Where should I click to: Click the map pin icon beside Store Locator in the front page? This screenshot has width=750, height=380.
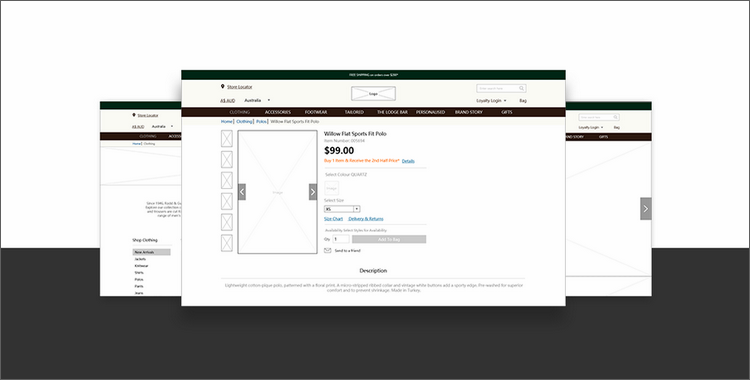[x=222, y=87]
